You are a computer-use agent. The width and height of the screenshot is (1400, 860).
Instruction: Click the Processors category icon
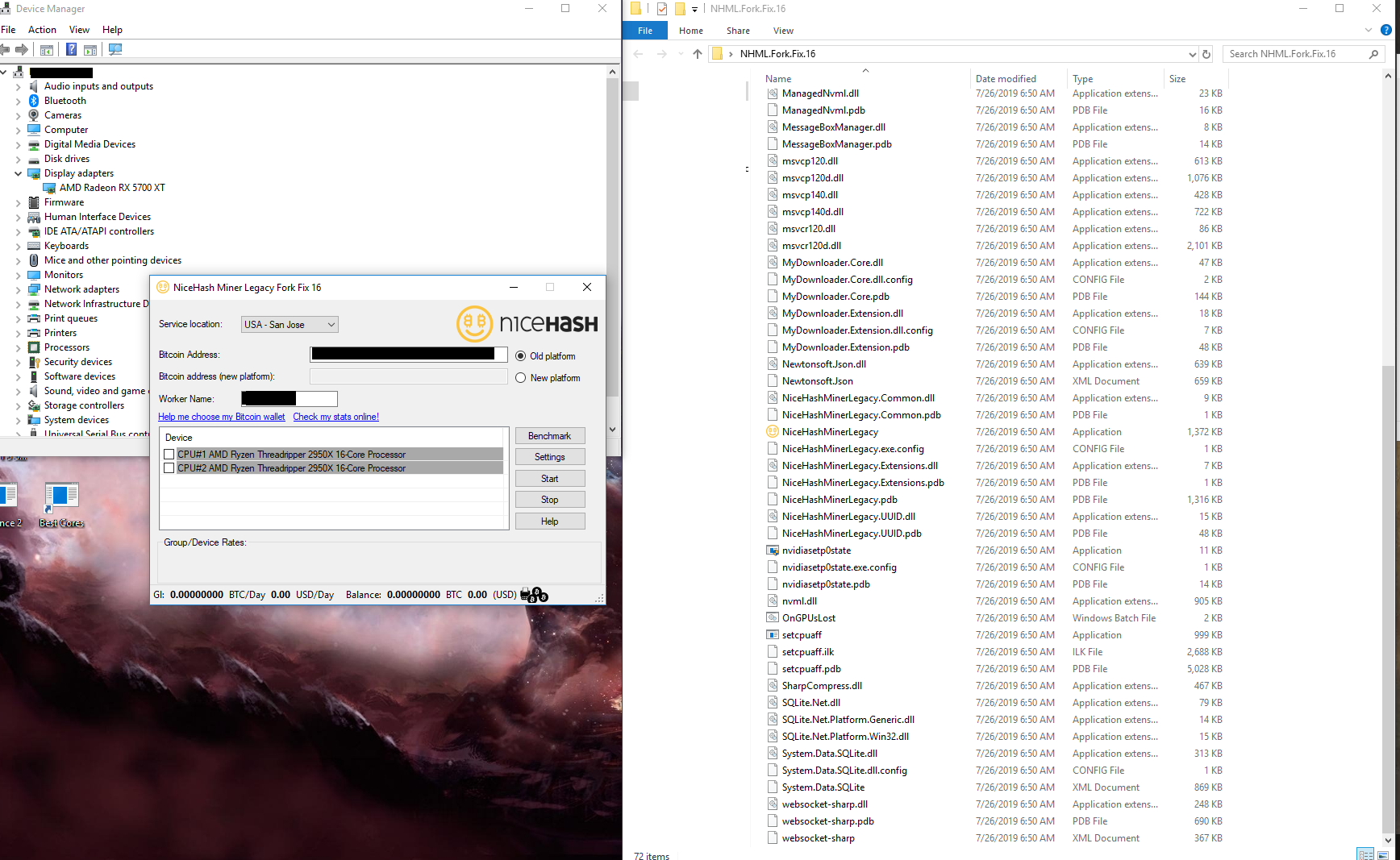pyautogui.click(x=34, y=347)
